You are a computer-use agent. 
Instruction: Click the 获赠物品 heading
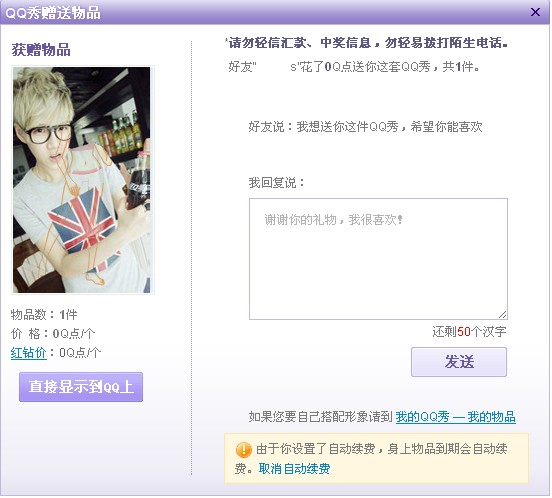coord(41,50)
